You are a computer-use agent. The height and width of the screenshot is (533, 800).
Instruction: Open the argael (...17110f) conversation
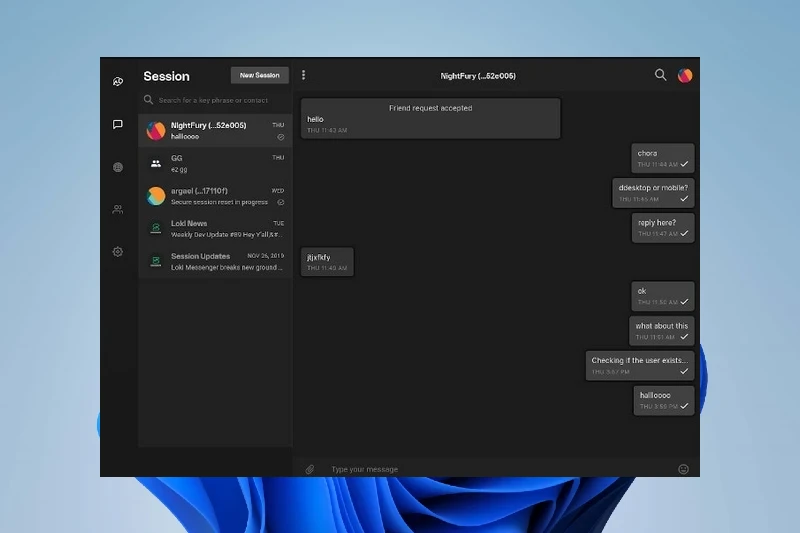click(x=215, y=196)
